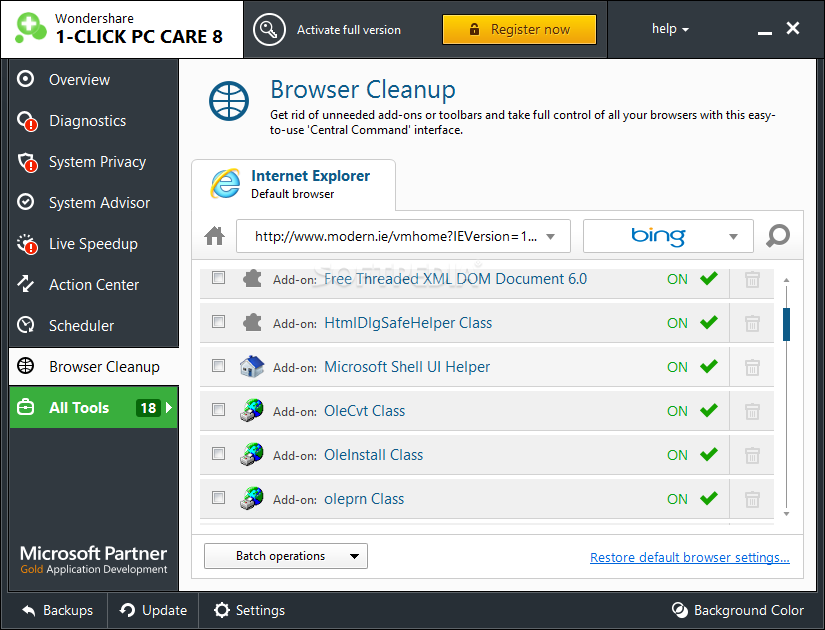Toggle ON status for oleprn Class

pyautogui.click(x=692, y=498)
